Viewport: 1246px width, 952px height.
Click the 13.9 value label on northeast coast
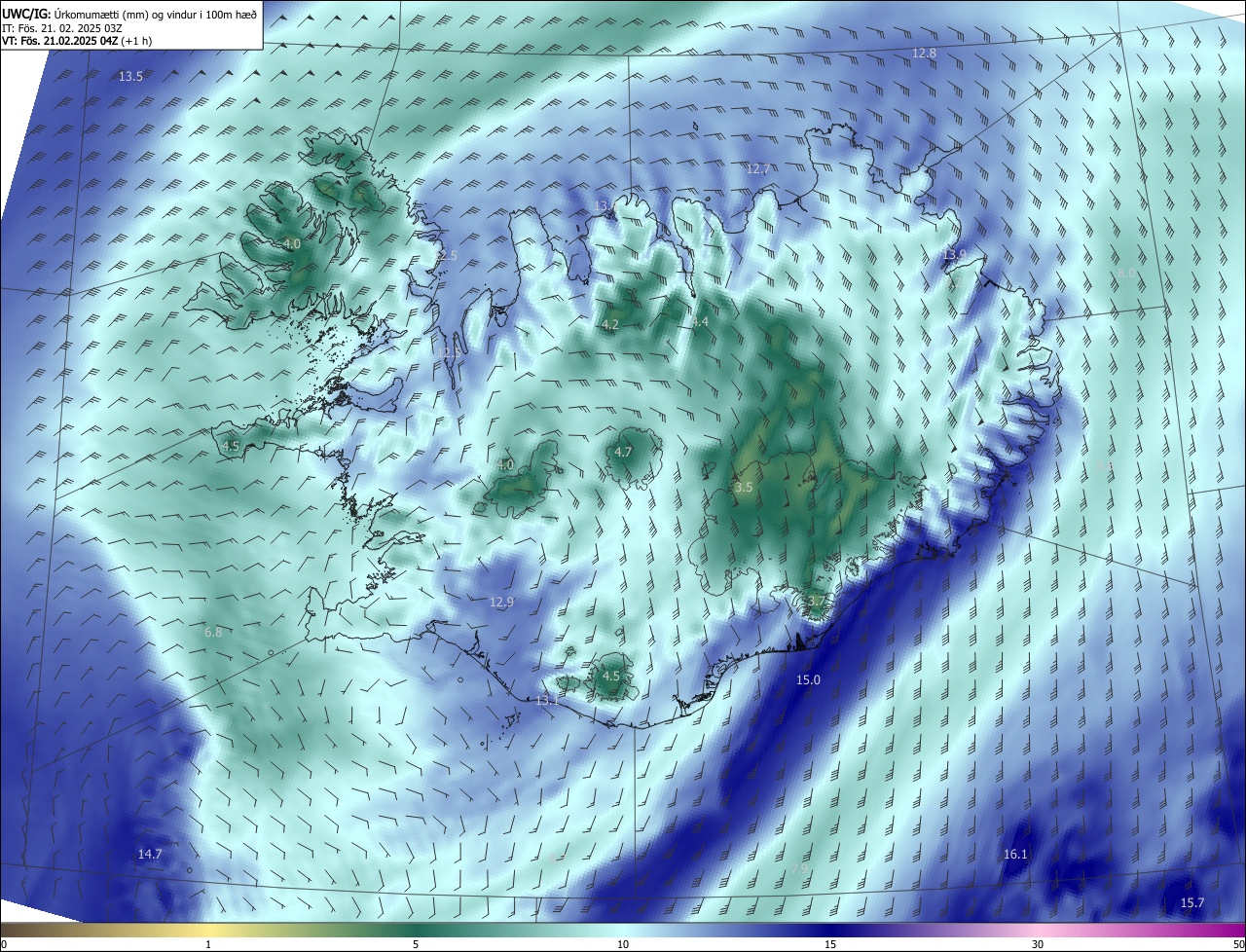pos(955,254)
